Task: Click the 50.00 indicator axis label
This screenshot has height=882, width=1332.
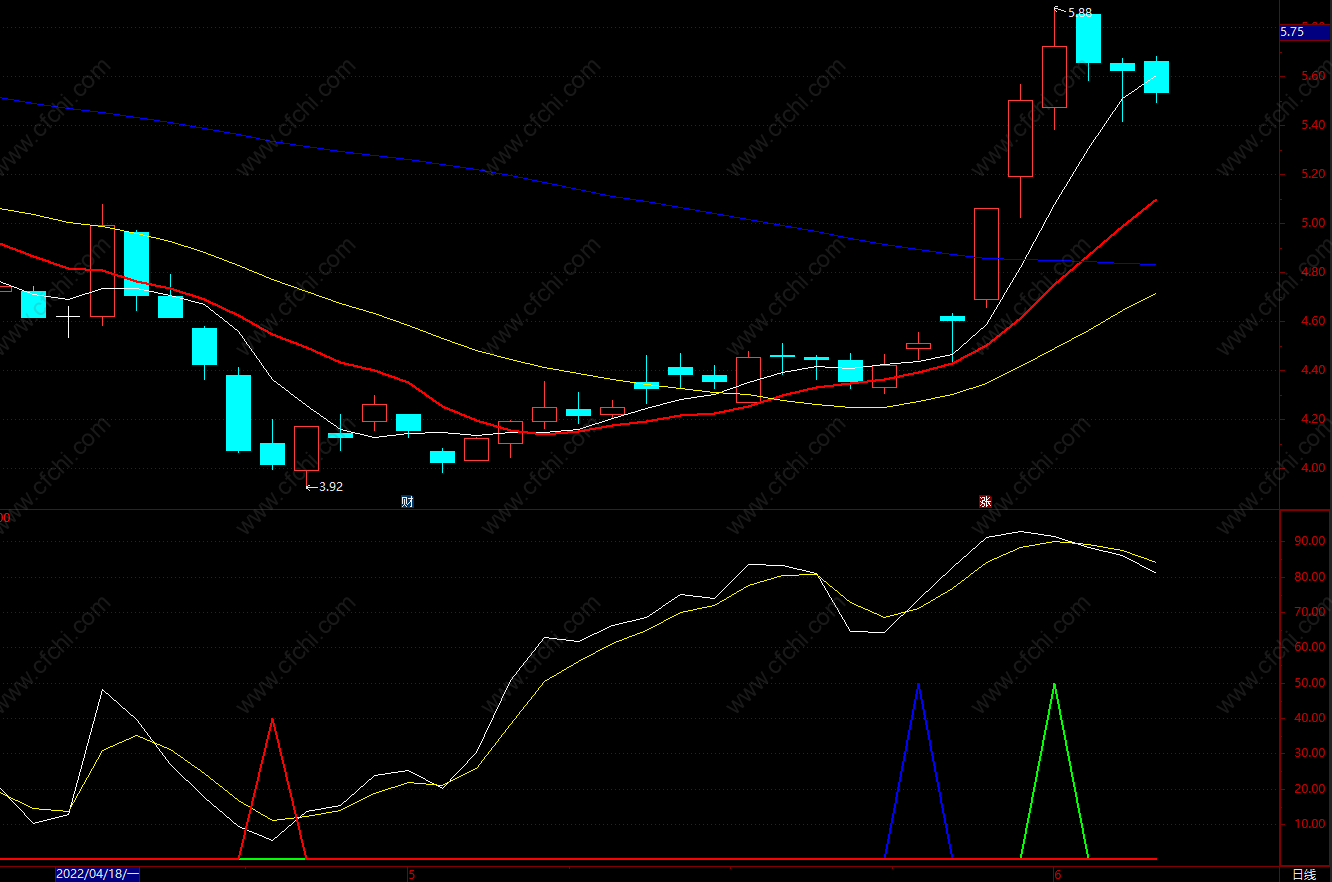Action: (x=1309, y=683)
